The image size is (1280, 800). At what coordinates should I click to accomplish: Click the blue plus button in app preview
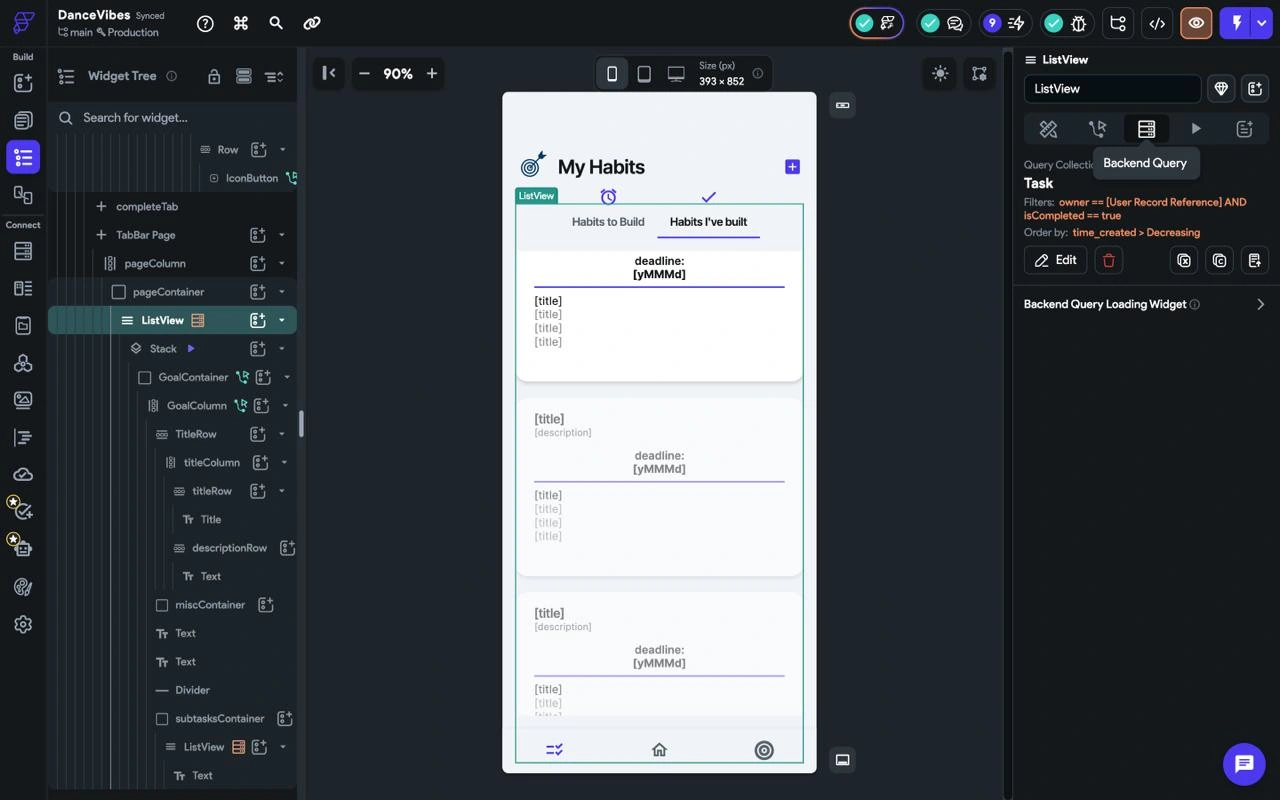(x=792, y=167)
